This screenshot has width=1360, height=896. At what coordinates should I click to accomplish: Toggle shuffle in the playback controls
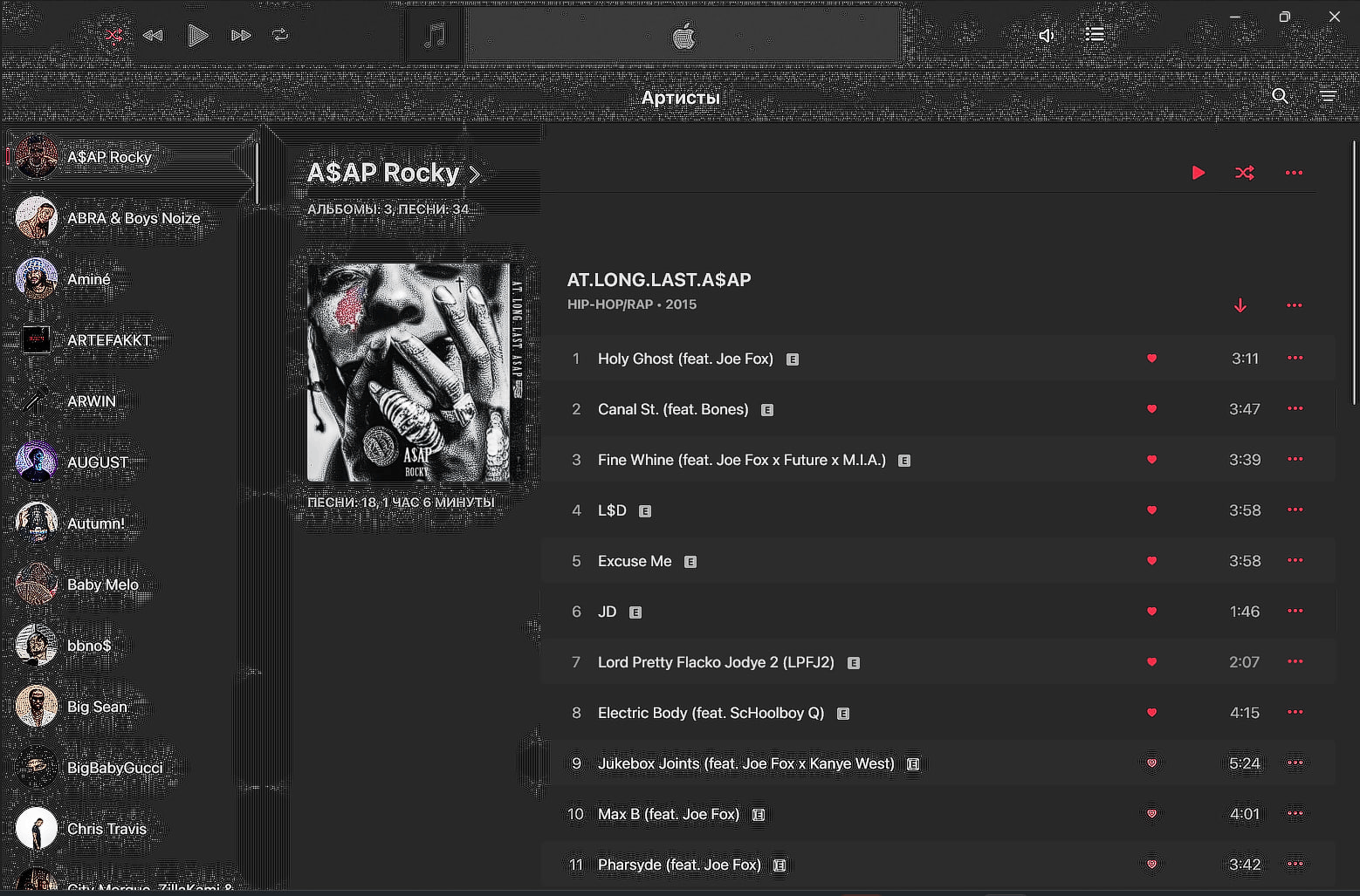pyautogui.click(x=113, y=35)
